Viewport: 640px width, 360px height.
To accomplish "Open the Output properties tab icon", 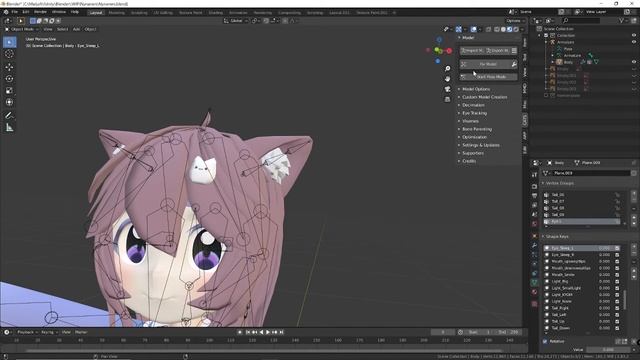I will click(x=534, y=196).
